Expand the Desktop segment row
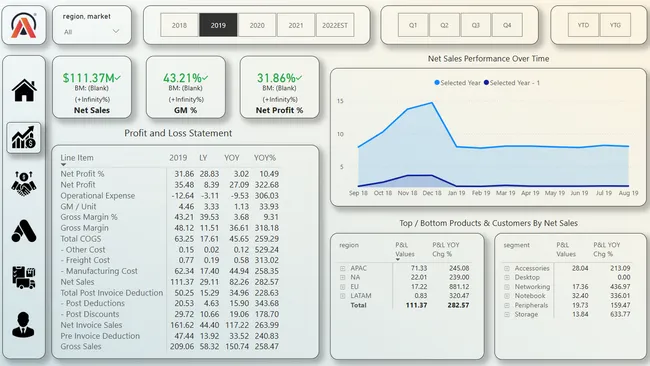The height and width of the screenshot is (366, 650). [x=507, y=278]
